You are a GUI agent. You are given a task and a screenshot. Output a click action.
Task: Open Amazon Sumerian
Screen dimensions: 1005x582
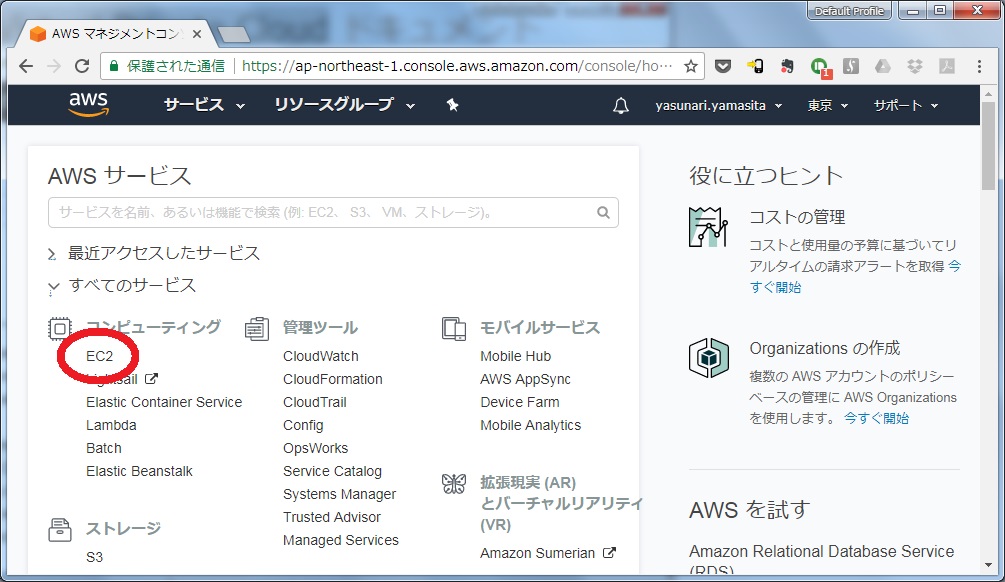tap(537, 553)
